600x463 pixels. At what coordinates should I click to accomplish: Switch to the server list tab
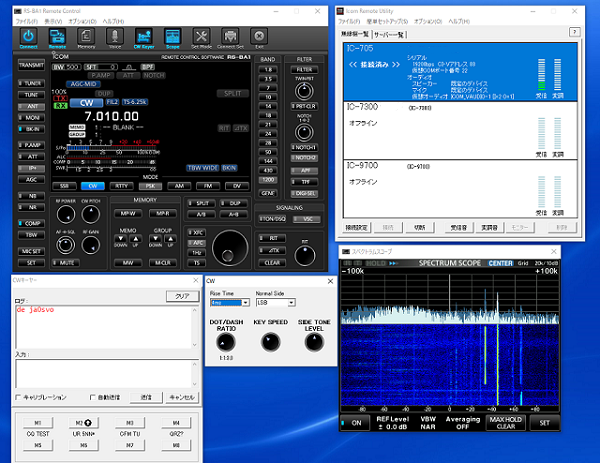pos(389,34)
